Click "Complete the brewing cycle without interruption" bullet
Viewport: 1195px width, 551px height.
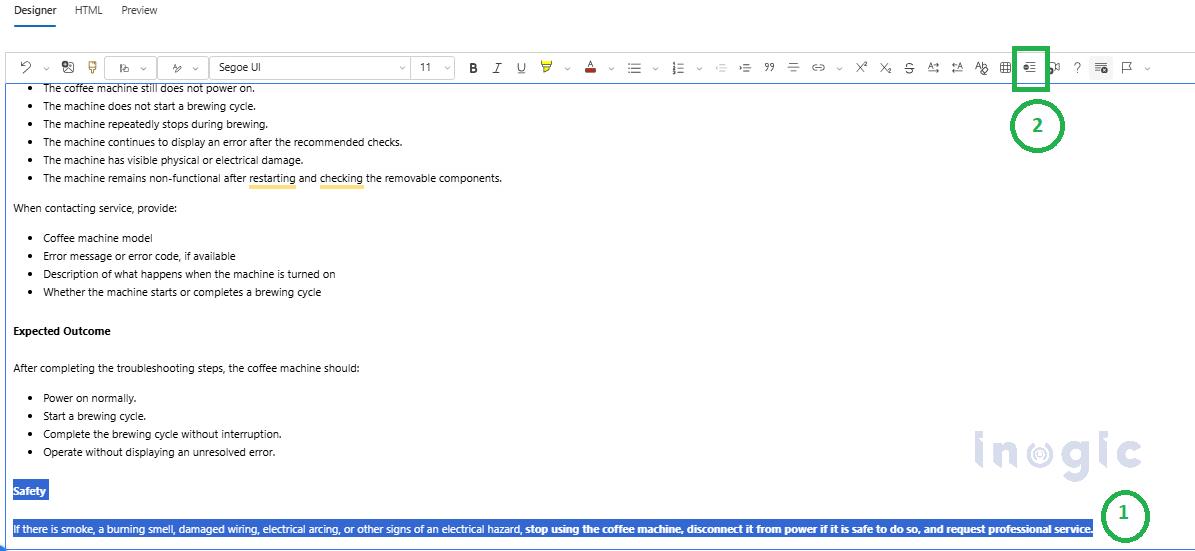tap(162, 434)
